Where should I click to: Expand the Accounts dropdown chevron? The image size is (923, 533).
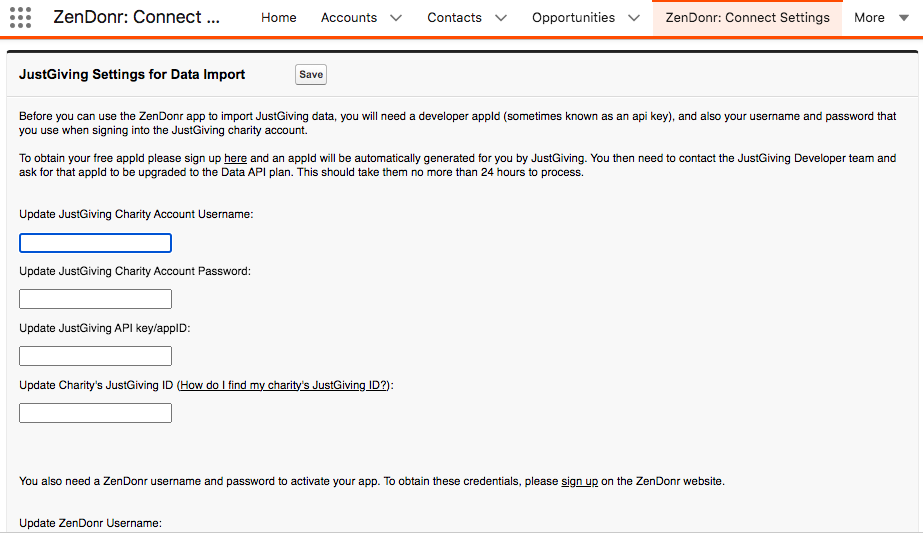click(x=396, y=18)
